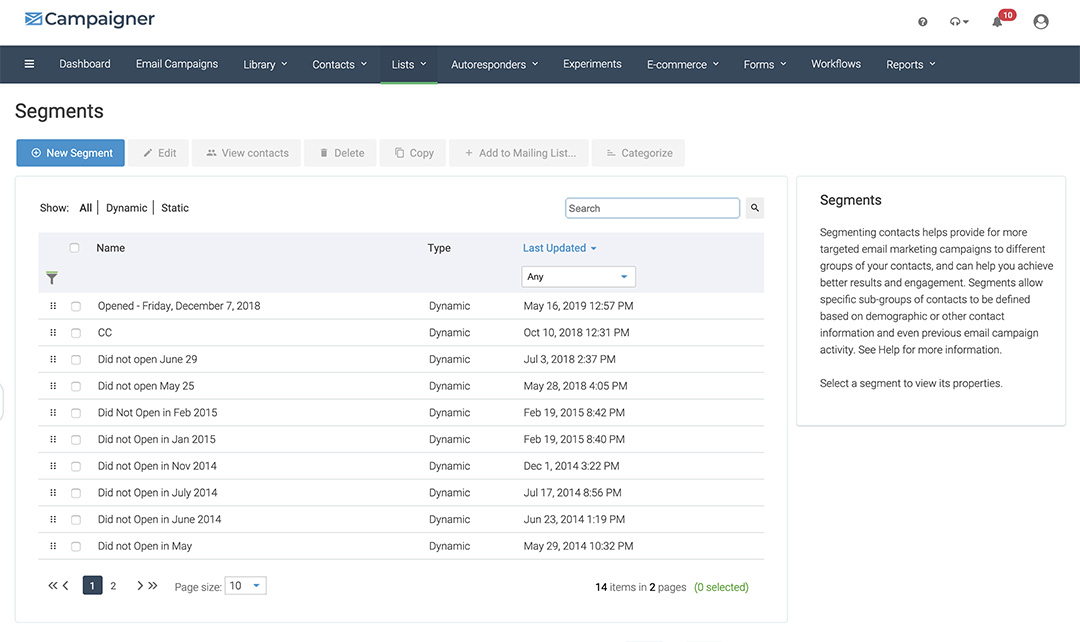Click the New Segment button

[x=70, y=153]
